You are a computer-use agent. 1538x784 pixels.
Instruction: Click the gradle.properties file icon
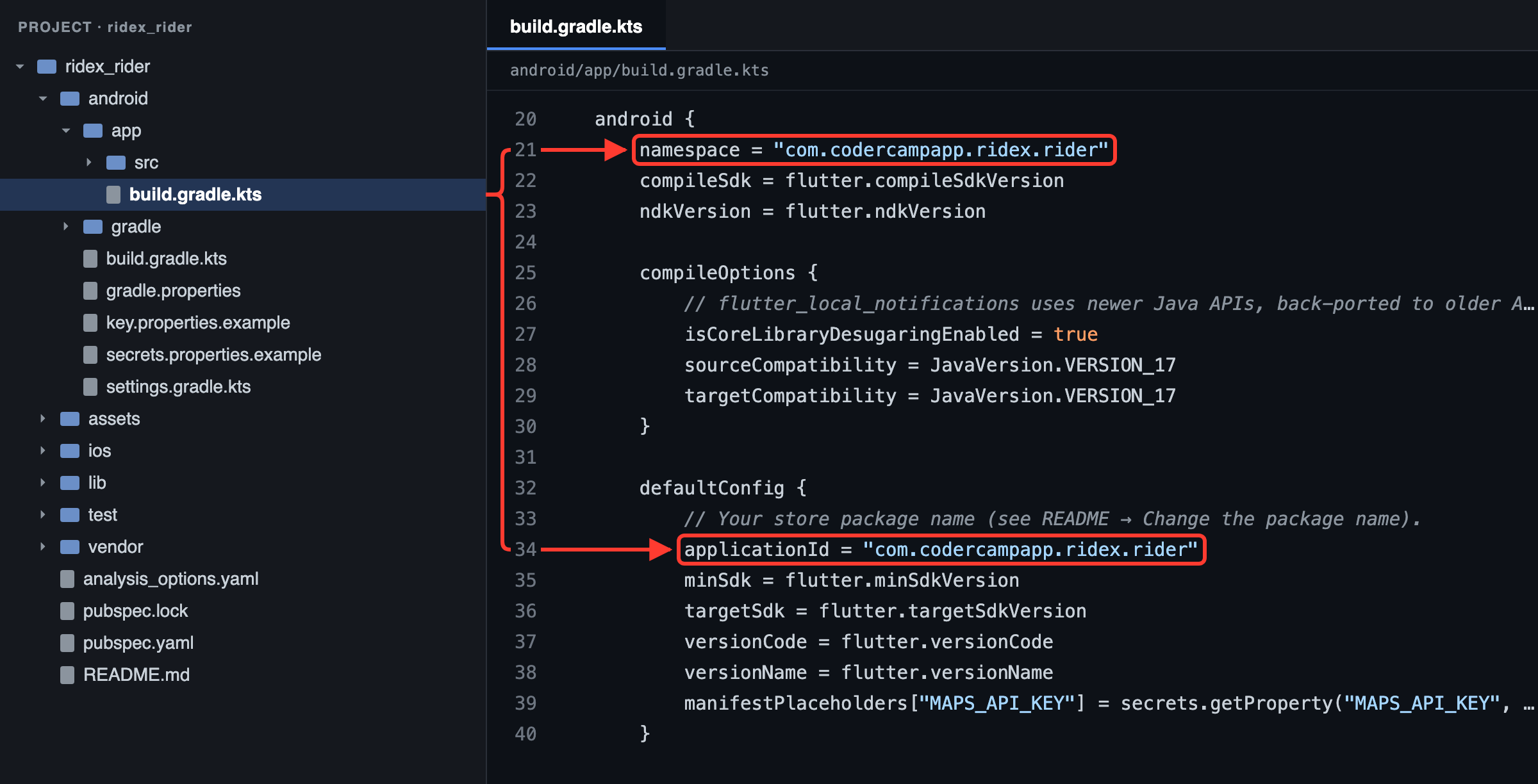coord(90,291)
